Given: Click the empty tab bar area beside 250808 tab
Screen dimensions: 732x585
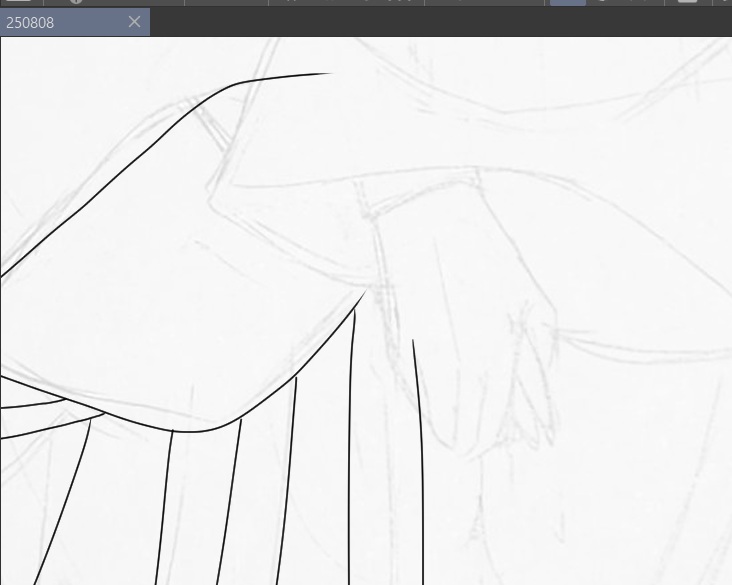Looking at the screenshot, I should coord(440,22).
